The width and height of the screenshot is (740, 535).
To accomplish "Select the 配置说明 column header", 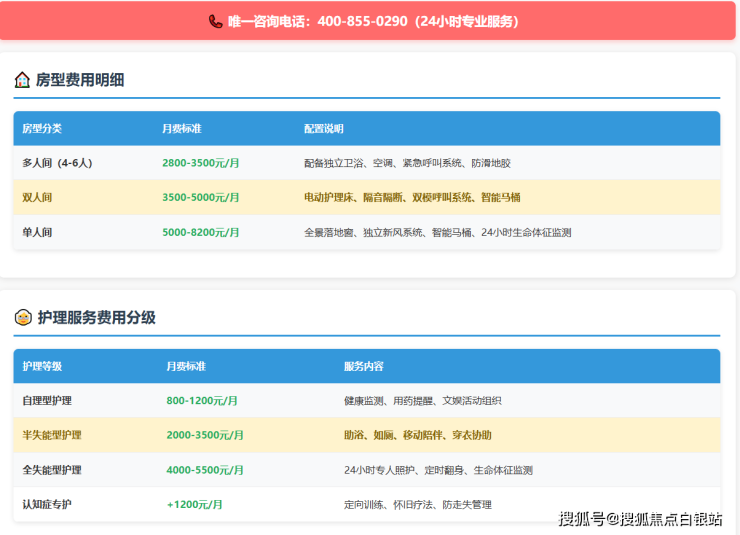I will pyautogui.click(x=324, y=129).
